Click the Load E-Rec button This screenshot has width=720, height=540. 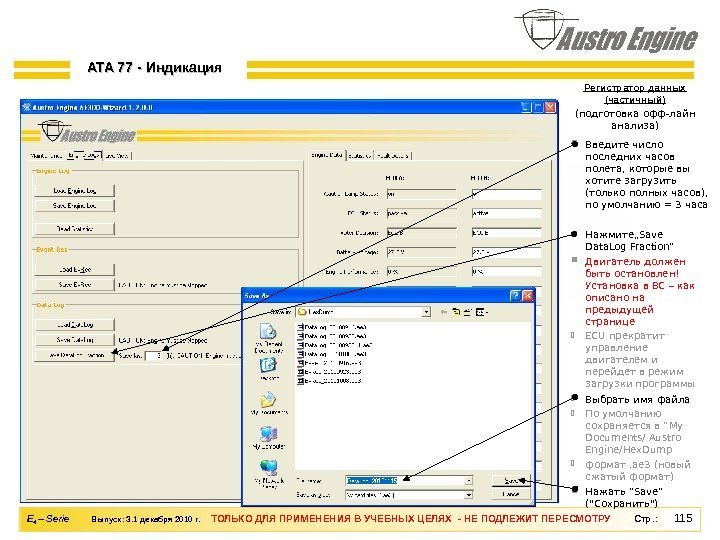(74, 270)
